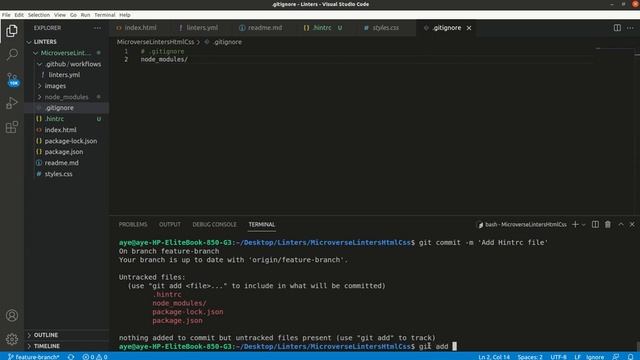Open the DEBUG CONSOLE panel tab
This screenshot has width=640, height=360.
click(214, 224)
